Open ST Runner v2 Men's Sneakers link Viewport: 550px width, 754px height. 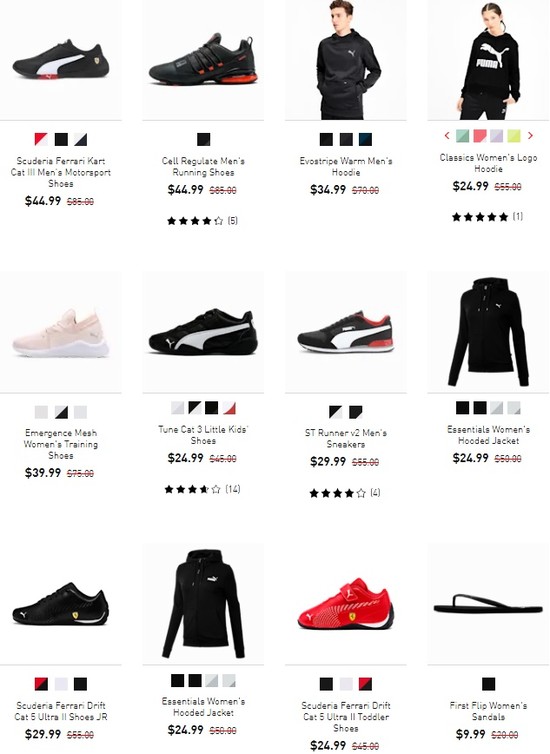pos(346,438)
